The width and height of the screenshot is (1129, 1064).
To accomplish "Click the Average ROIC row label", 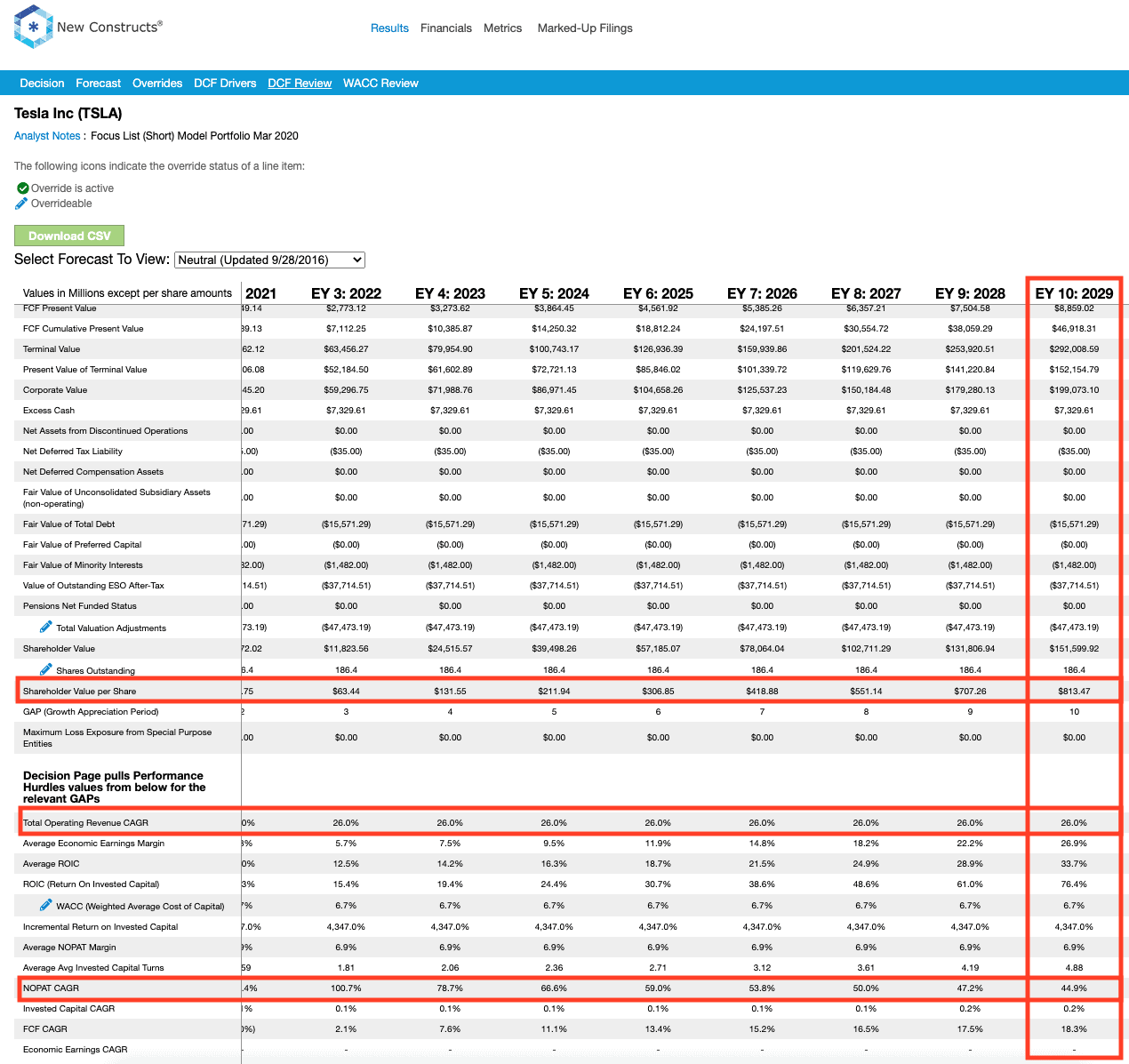I will [x=52, y=864].
